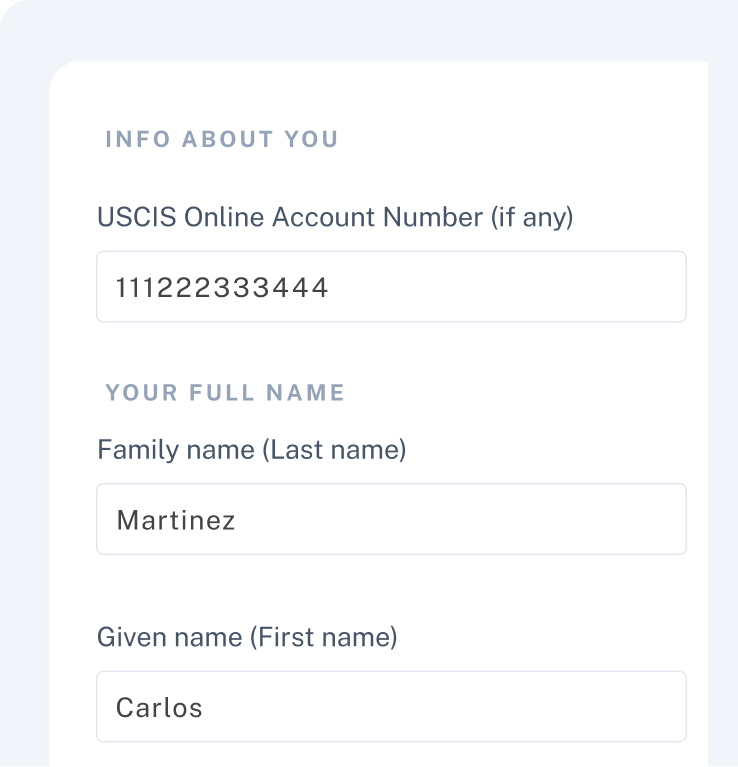738x767 pixels.
Task: Click the number 111222333444 in the field
Action: pyautogui.click(x=222, y=288)
